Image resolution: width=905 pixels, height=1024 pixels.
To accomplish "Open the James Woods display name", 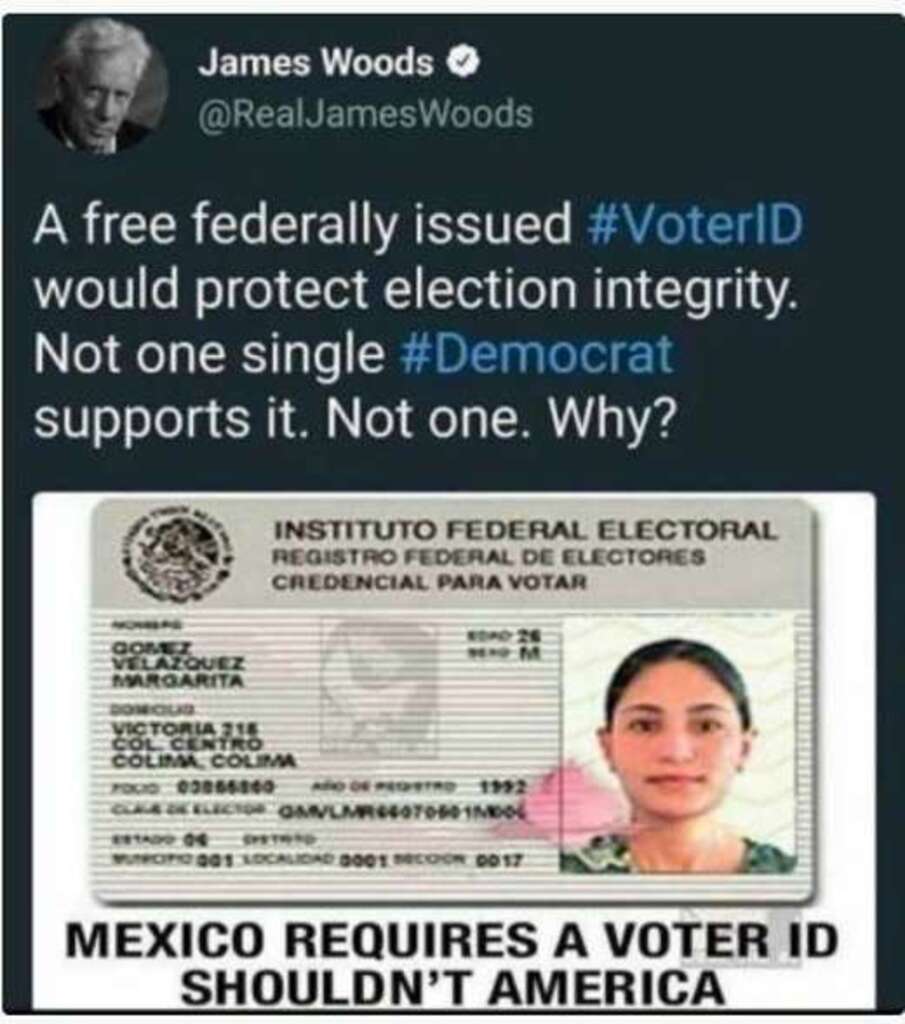I will click(316, 63).
